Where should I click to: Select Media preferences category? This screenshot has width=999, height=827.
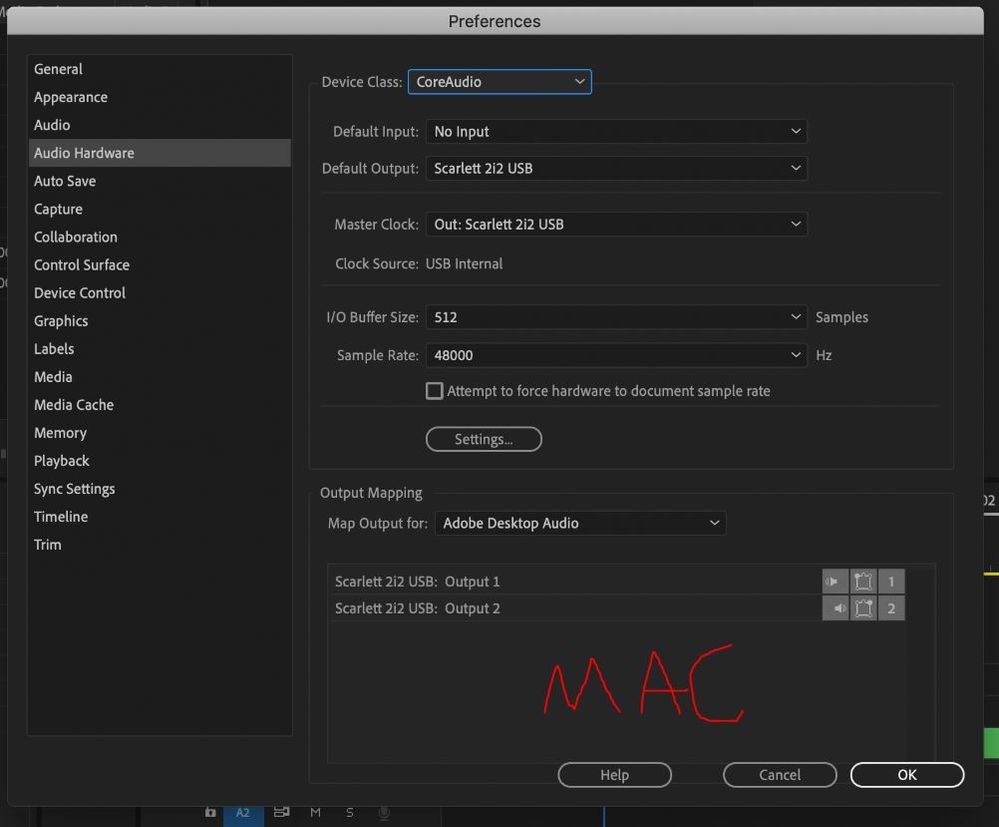(159, 377)
